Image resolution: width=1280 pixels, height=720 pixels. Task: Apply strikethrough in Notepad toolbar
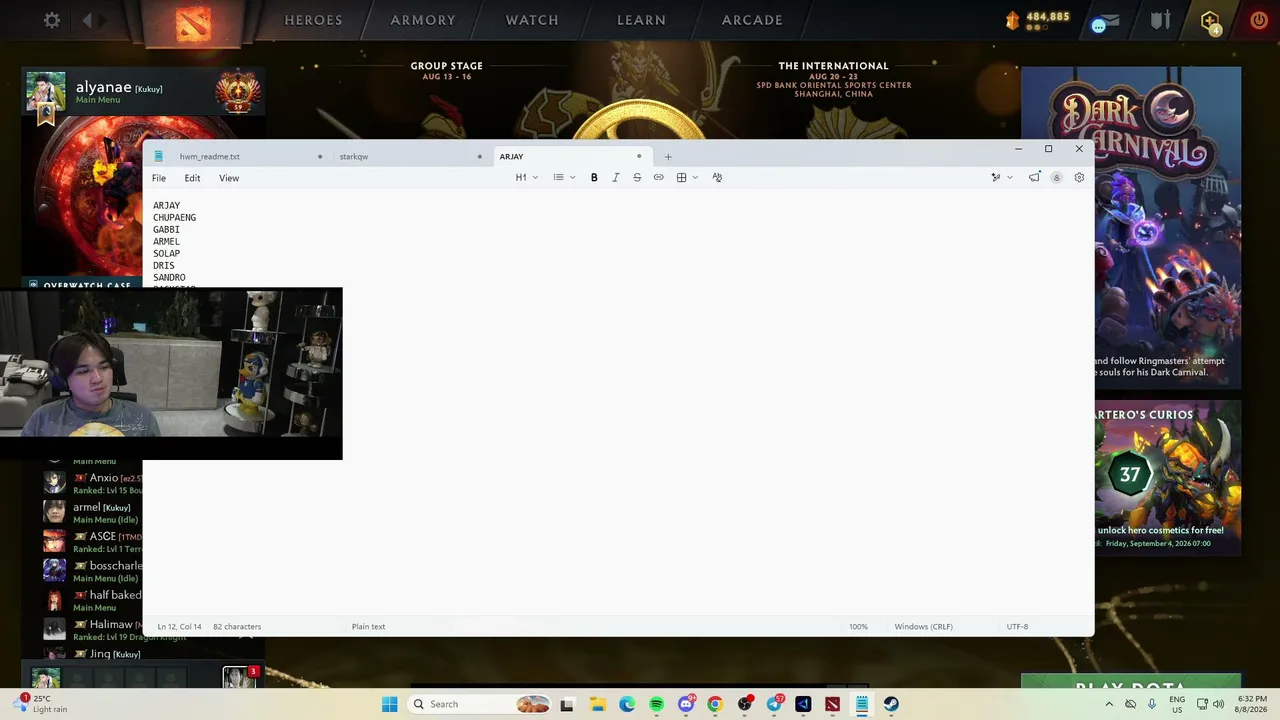[x=637, y=178]
